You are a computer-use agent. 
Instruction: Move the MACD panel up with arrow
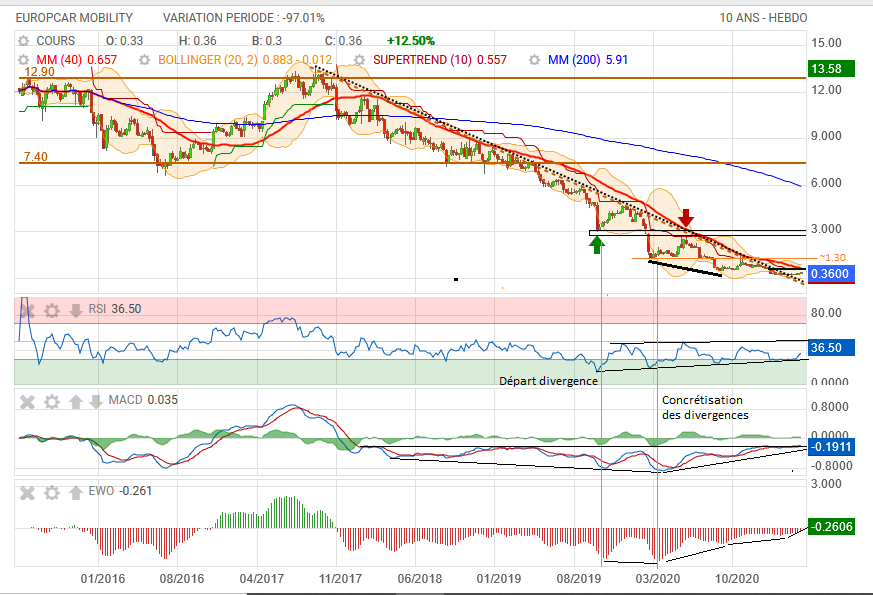pyautogui.click(x=75, y=401)
